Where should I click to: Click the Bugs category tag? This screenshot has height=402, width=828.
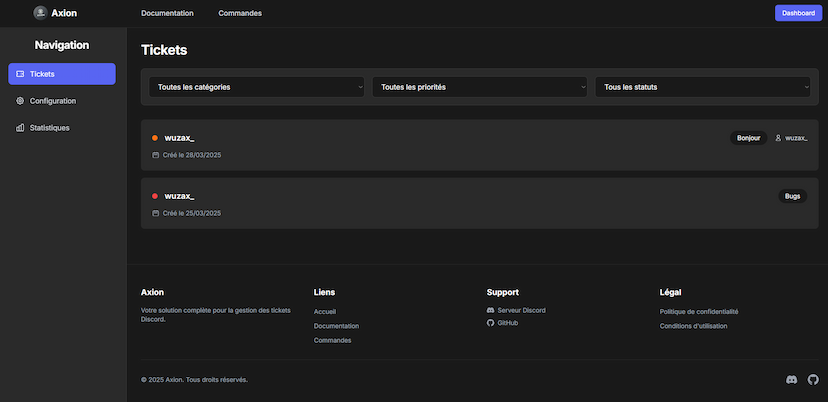(x=792, y=196)
